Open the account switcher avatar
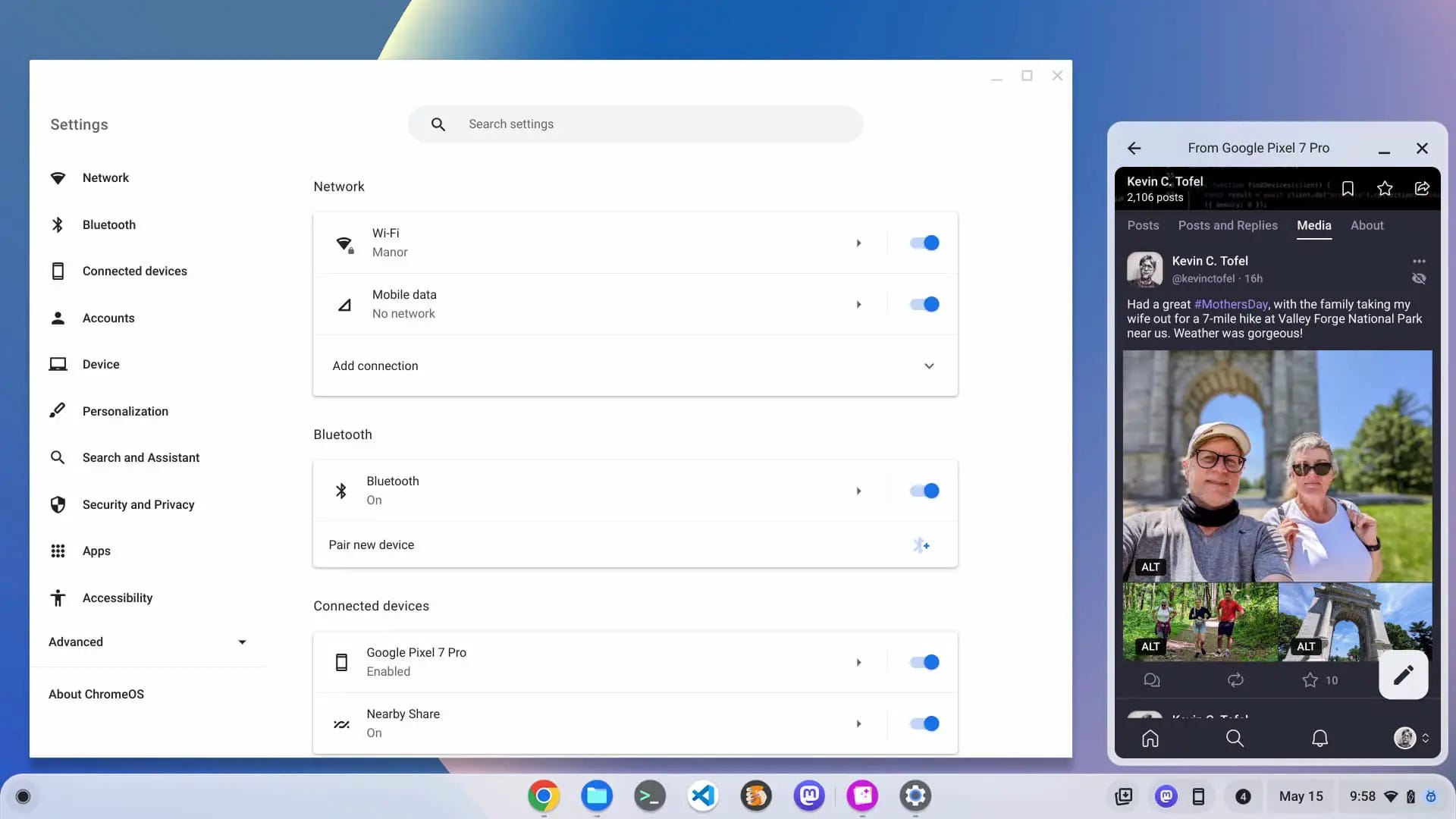The image size is (1456, 819). [x=1405, y=738]
